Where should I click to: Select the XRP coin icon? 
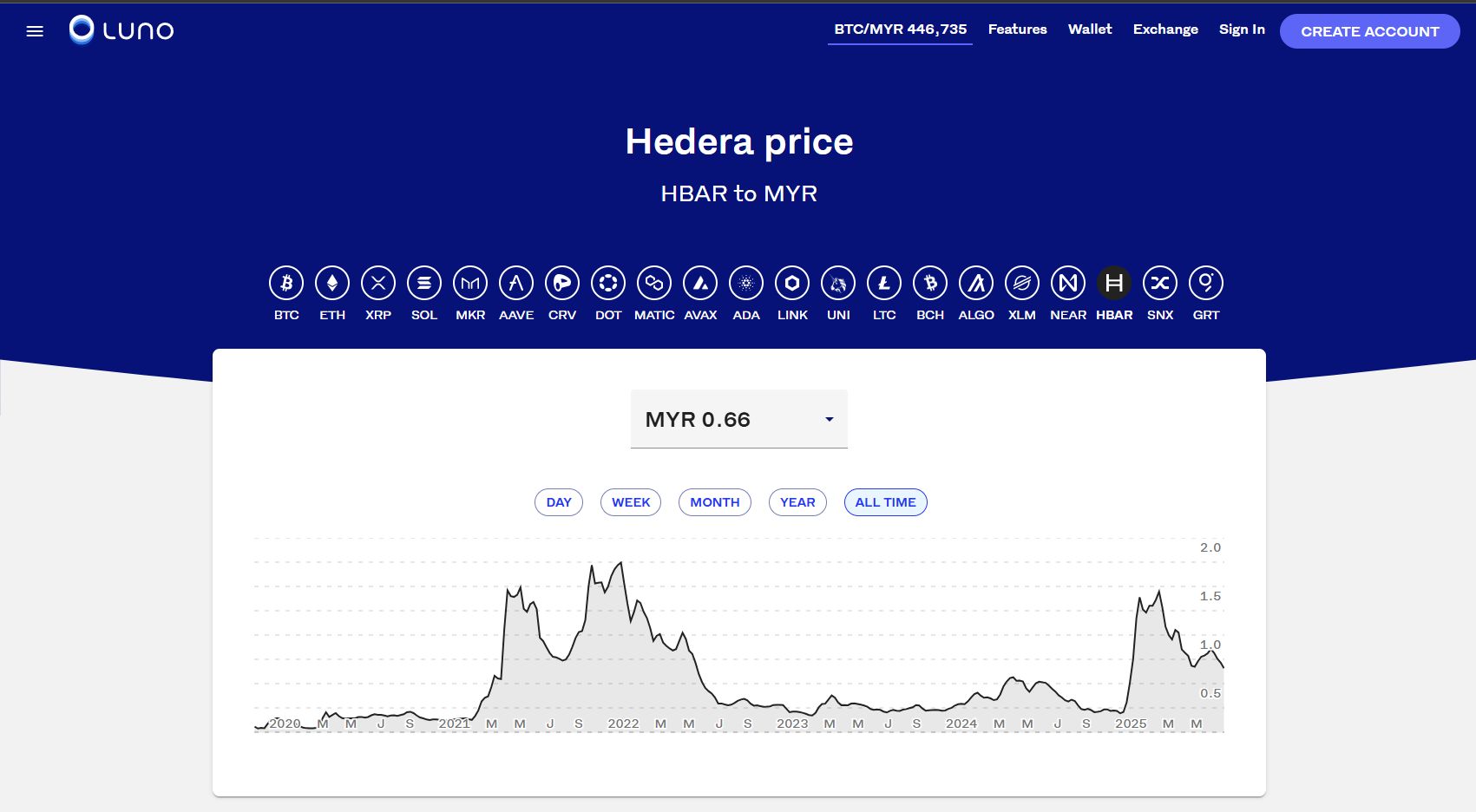tap(378, 283)
